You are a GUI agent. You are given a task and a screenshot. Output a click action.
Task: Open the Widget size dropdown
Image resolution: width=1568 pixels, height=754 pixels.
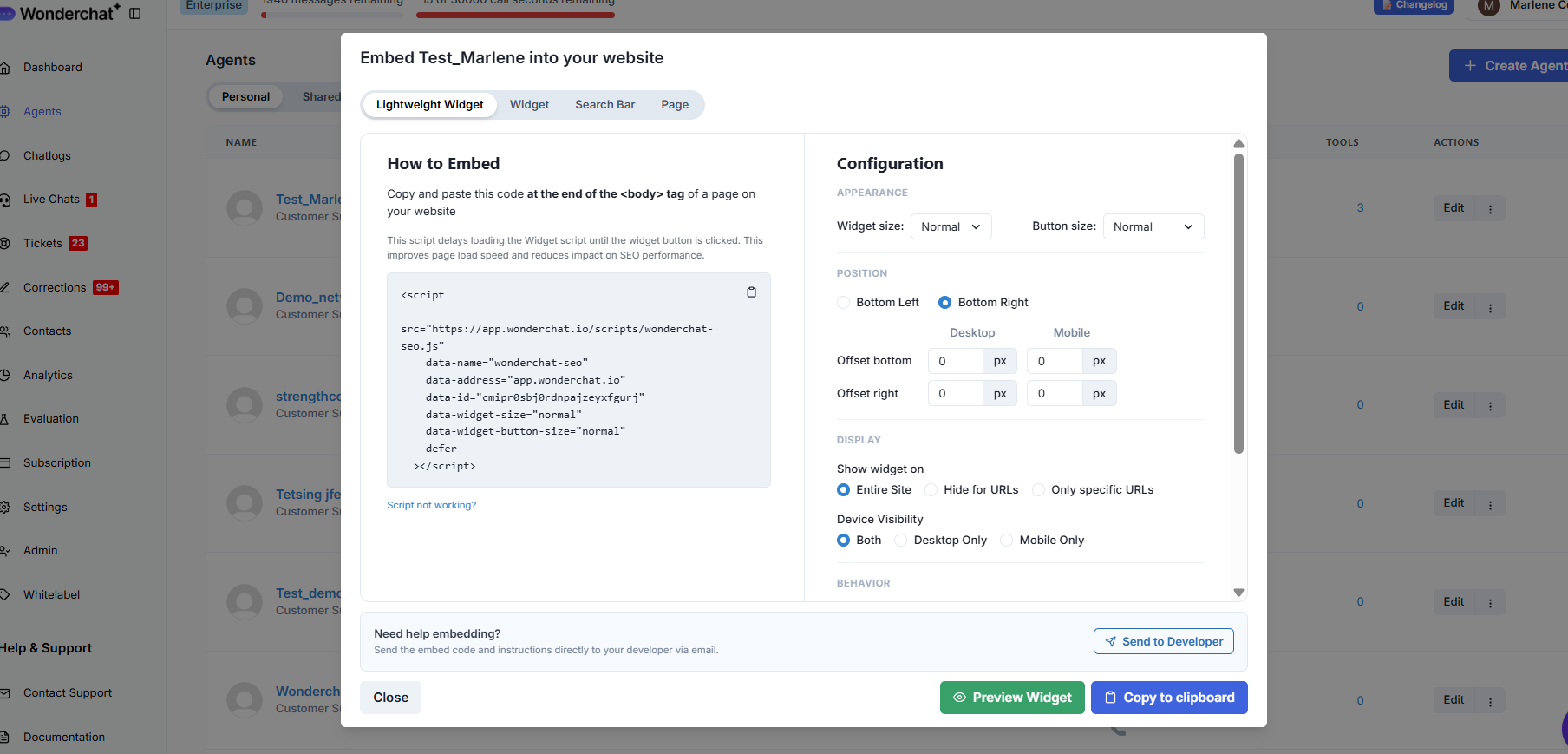click(951, 227)
